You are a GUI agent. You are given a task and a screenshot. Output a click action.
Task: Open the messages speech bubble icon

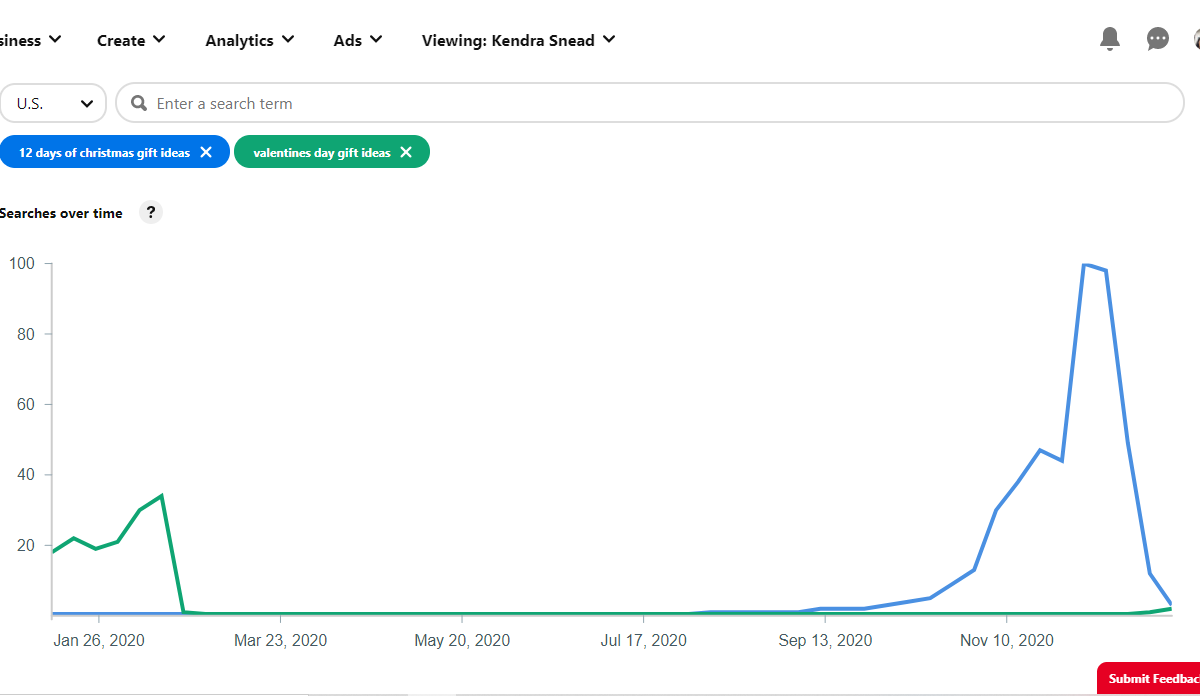[x=1157, y=39]
